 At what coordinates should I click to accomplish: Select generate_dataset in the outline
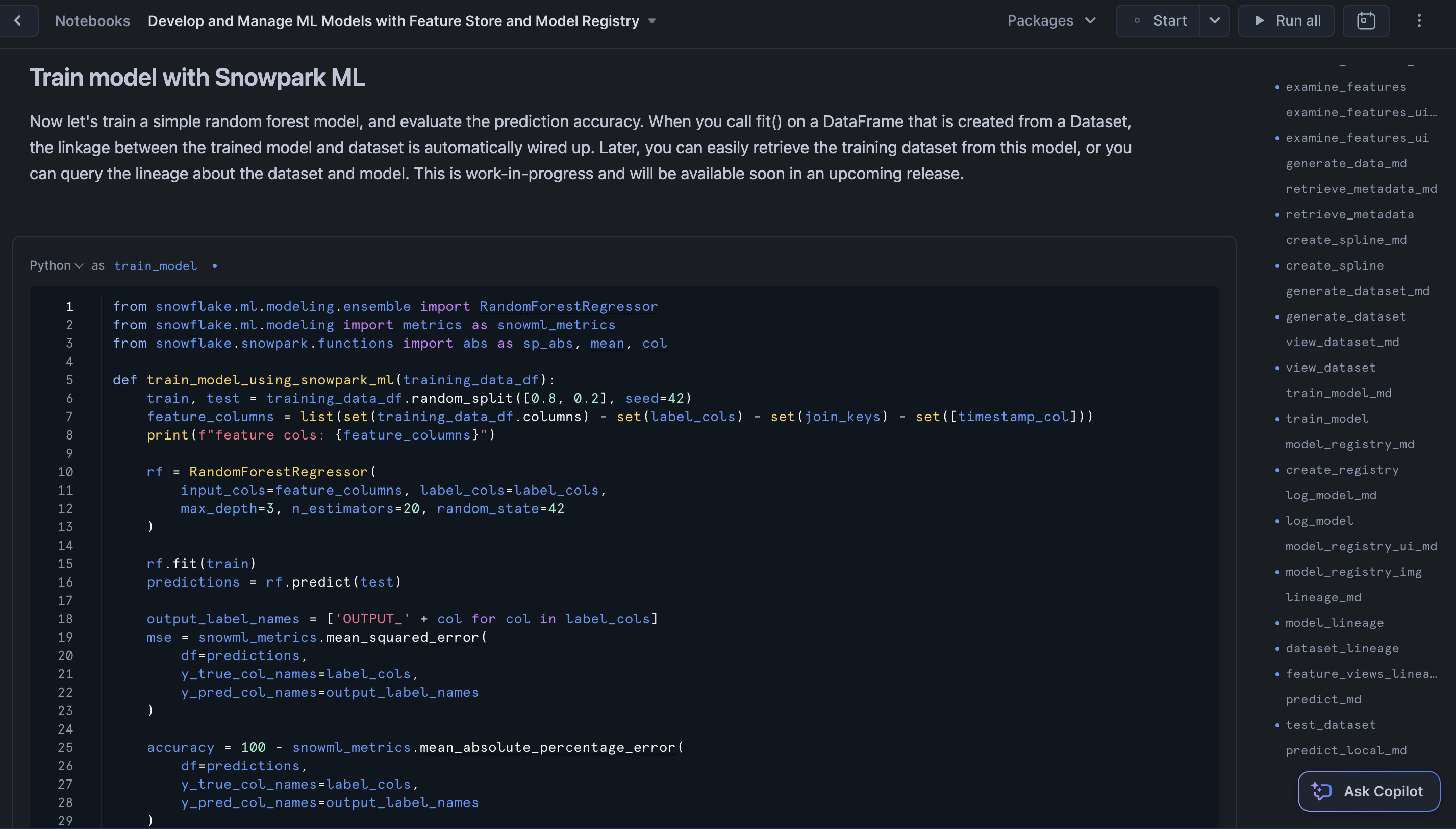coord(1345,316)
